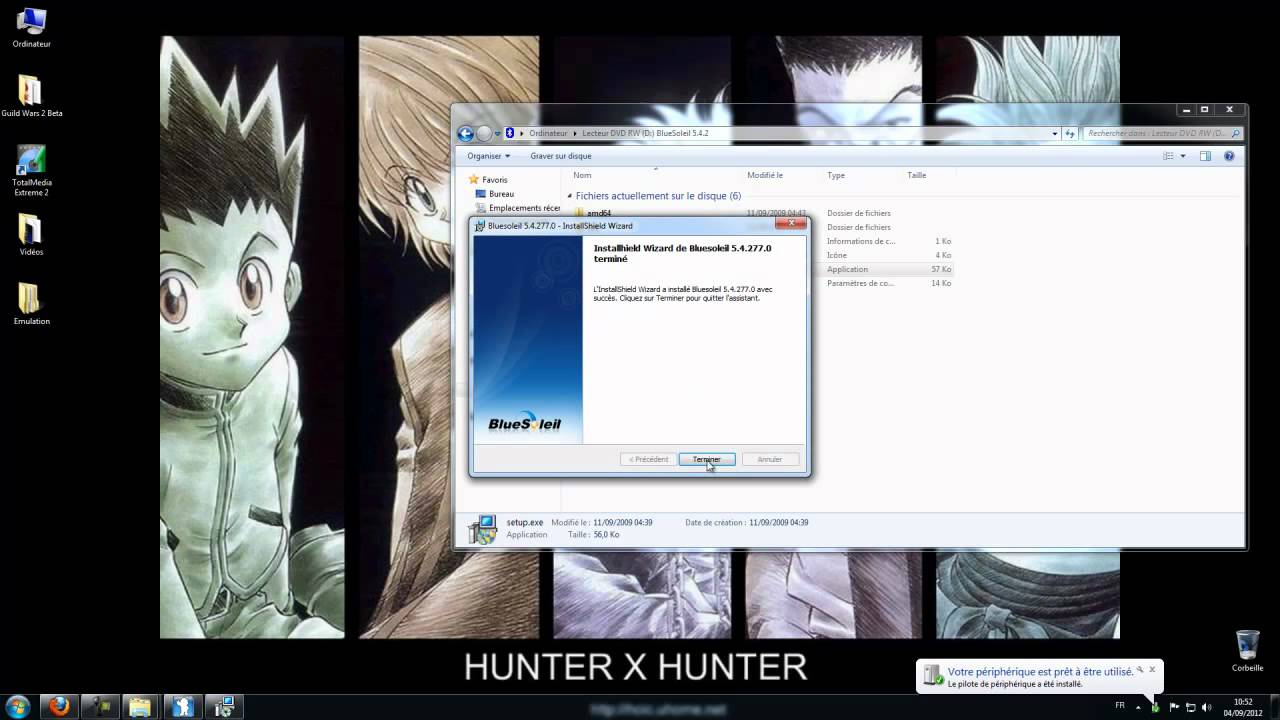1280x720 pixels.
Task: Click the blue figure taskbar icon
Action: (x=180, y=707)
